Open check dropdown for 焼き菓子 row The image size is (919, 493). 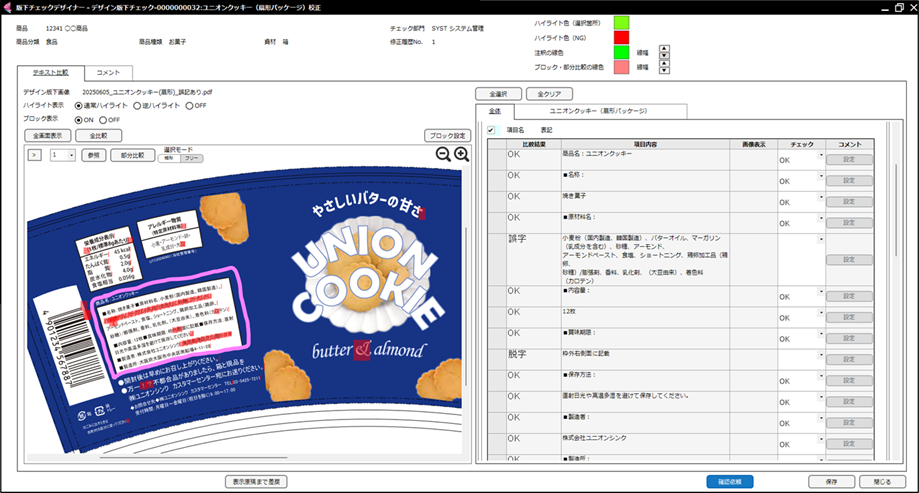[821, 197]
